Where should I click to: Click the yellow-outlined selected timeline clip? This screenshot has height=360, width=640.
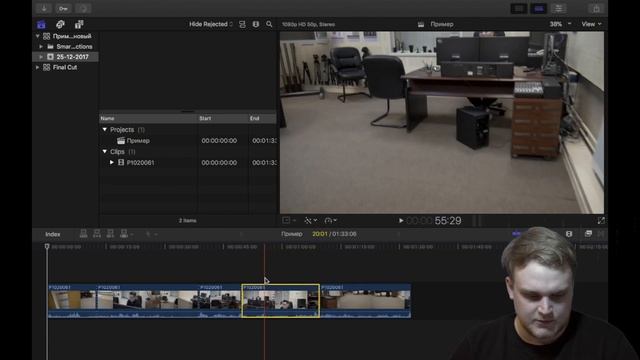pyautogui.click(x=280, y=301)
